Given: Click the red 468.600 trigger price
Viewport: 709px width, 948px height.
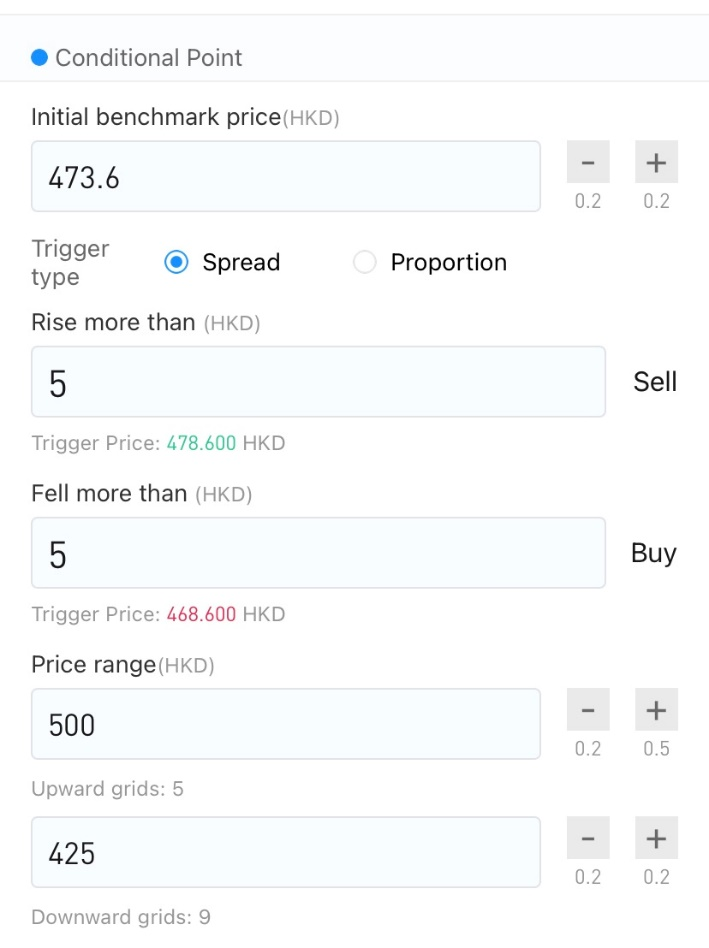Looking at the screenshot, I should click(201, 614).
